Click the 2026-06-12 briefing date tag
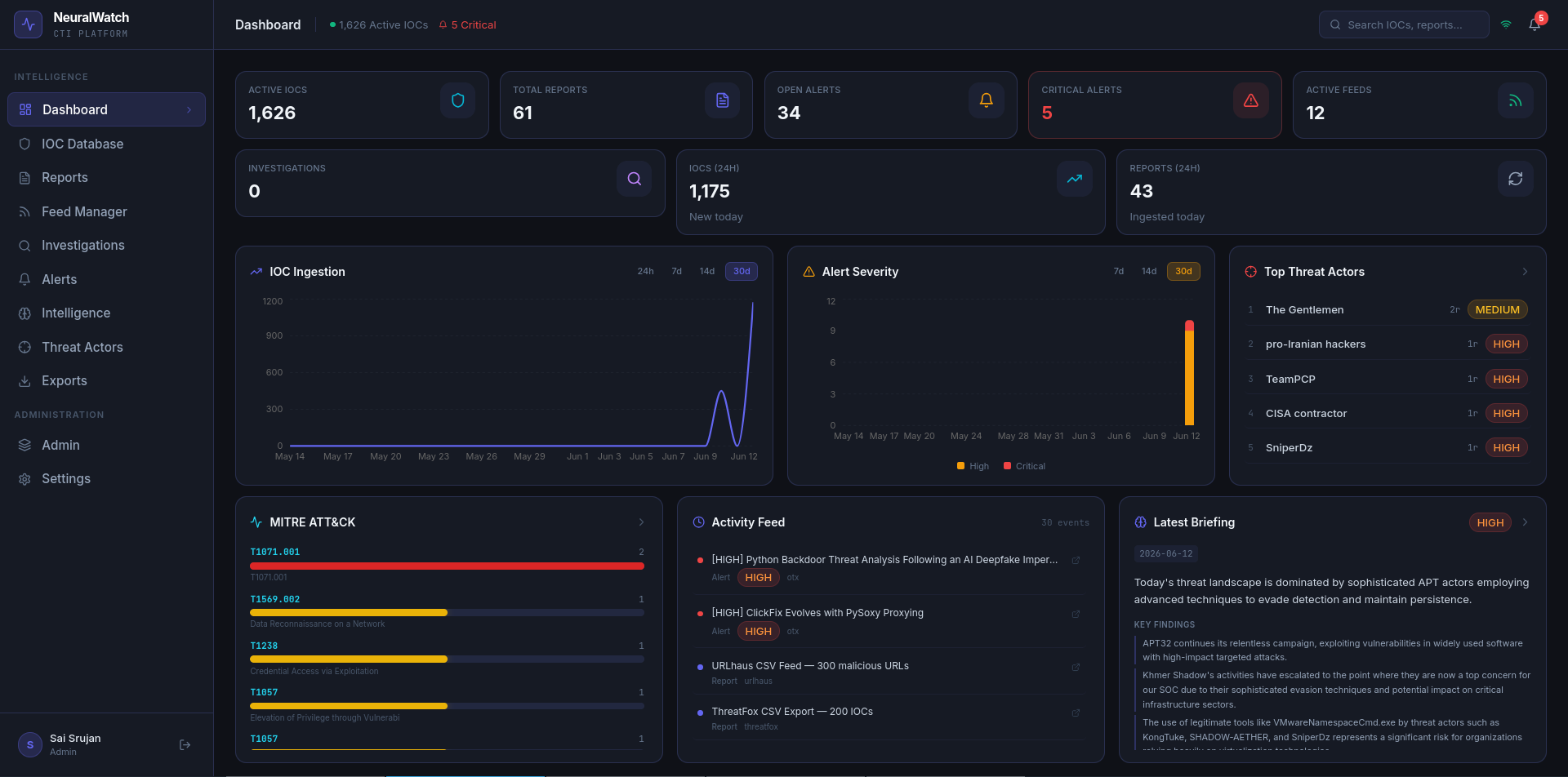 1165,554
